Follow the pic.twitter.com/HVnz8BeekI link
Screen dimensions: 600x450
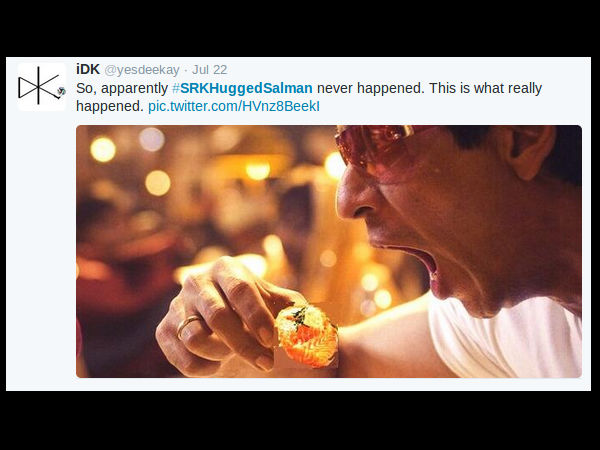(x=233, y=105)
